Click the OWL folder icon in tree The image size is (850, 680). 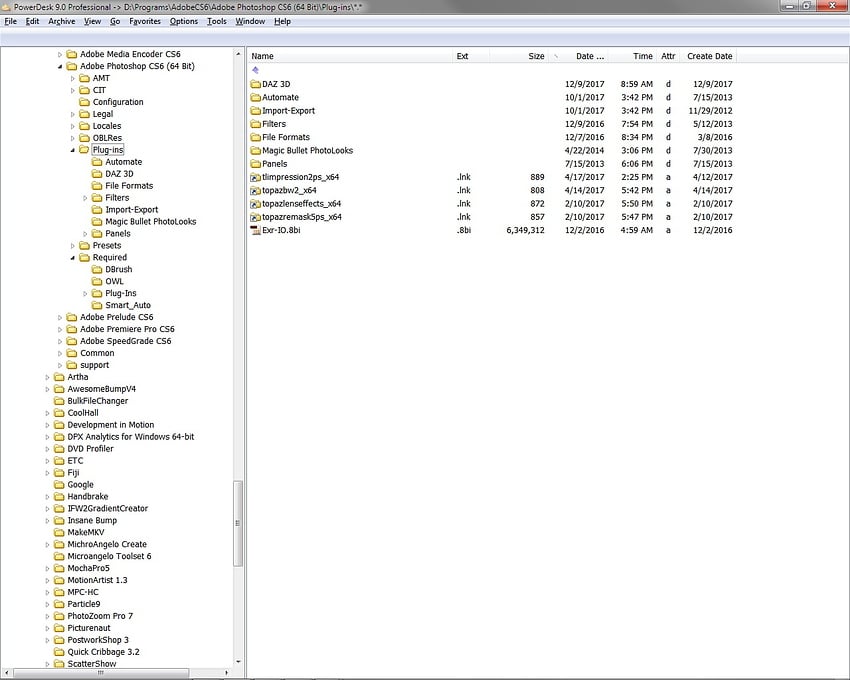point(96,281)
